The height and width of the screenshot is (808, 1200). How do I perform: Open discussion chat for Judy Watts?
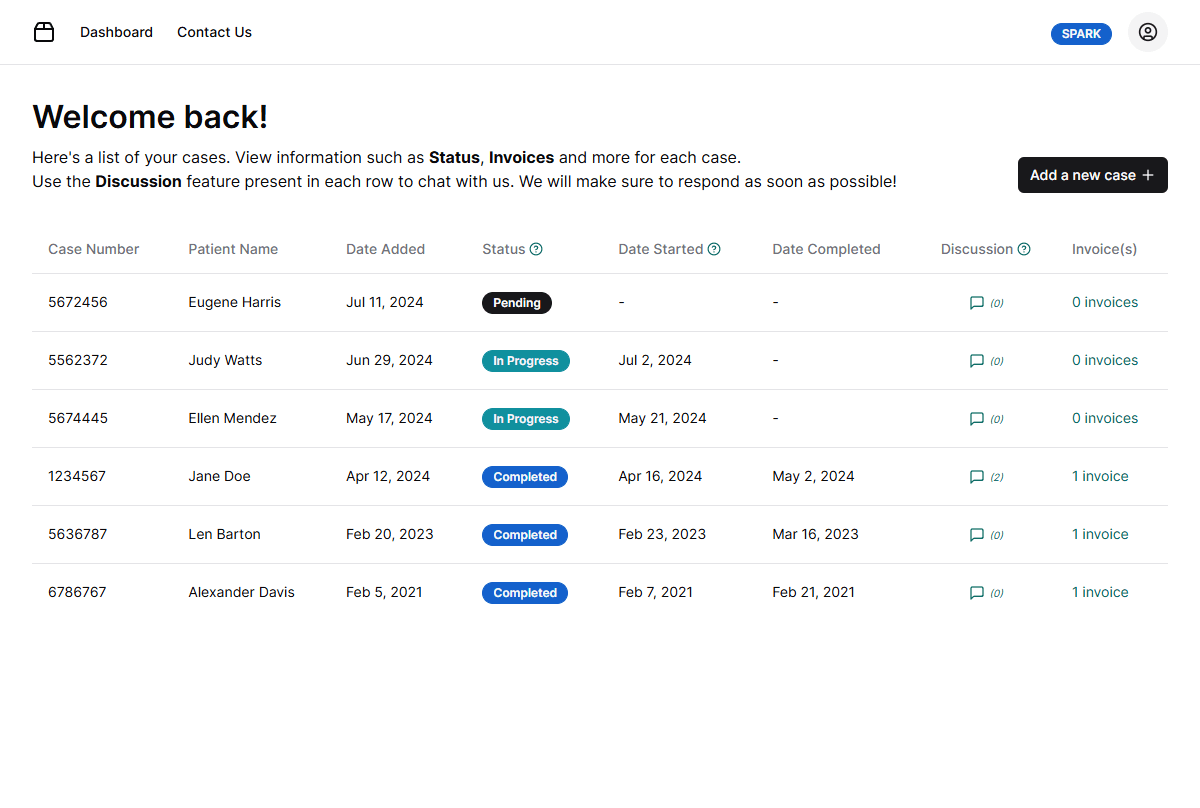[977, 361]
